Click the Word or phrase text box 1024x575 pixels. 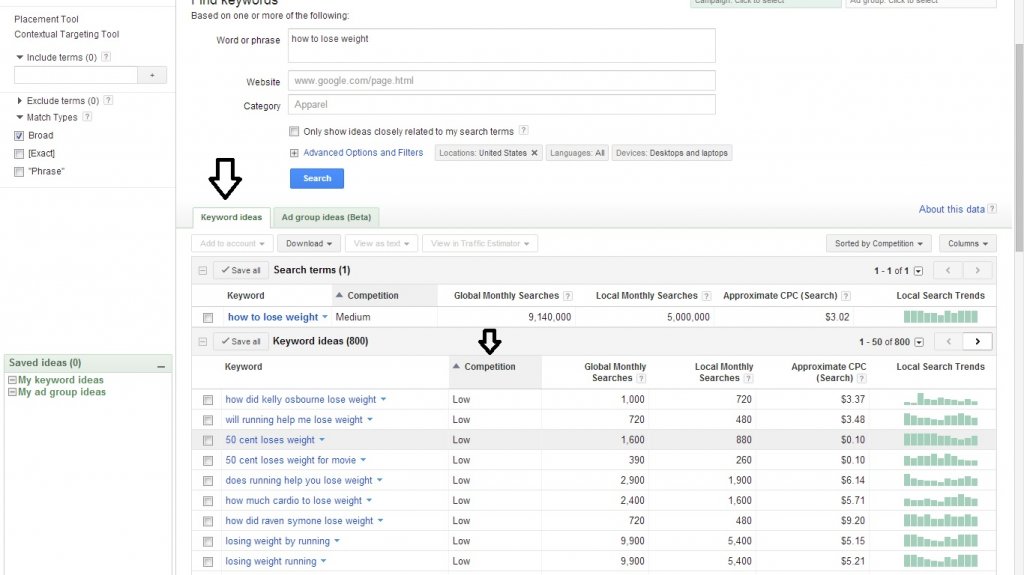point(501,45)
